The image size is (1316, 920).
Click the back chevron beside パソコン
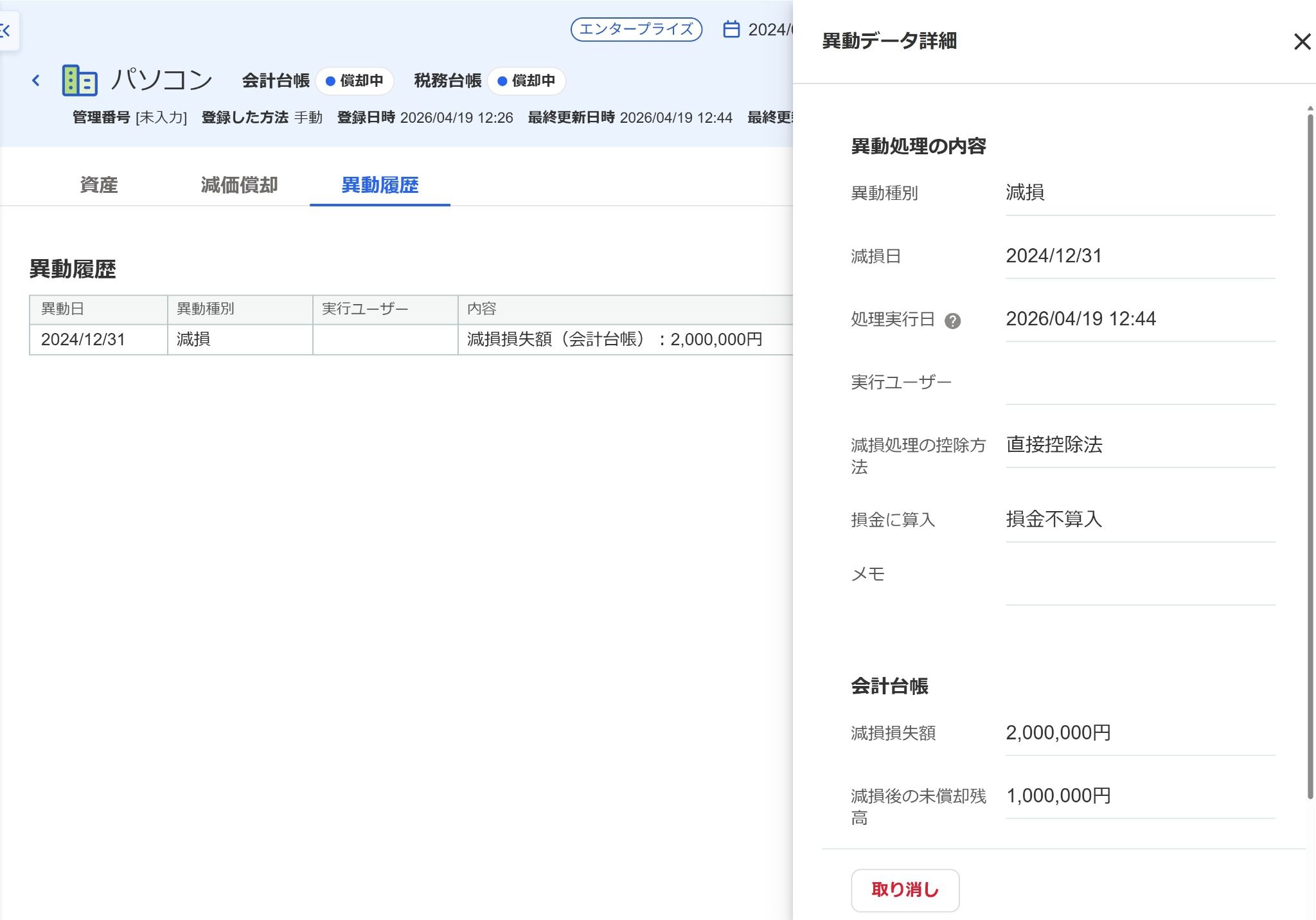coord(36,80)
